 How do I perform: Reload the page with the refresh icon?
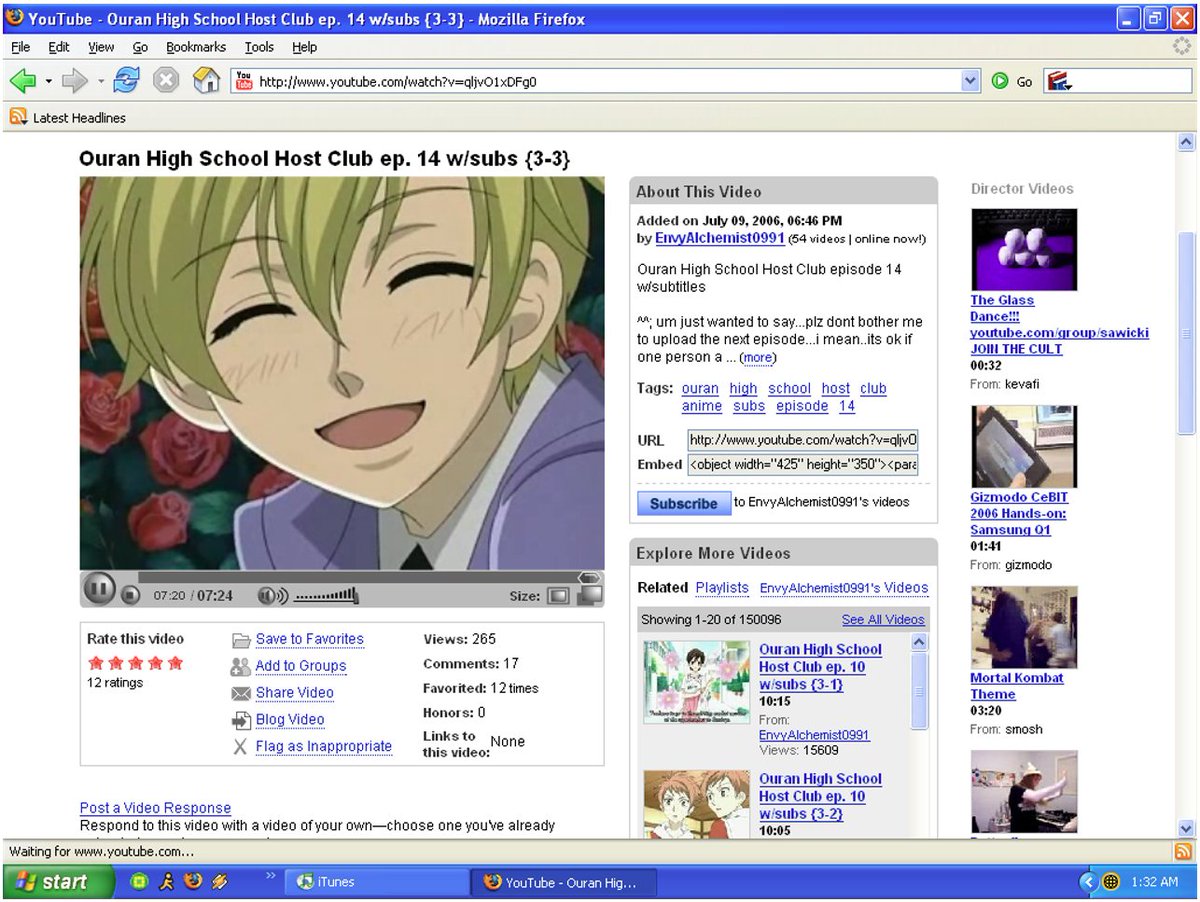coord(127,81)
